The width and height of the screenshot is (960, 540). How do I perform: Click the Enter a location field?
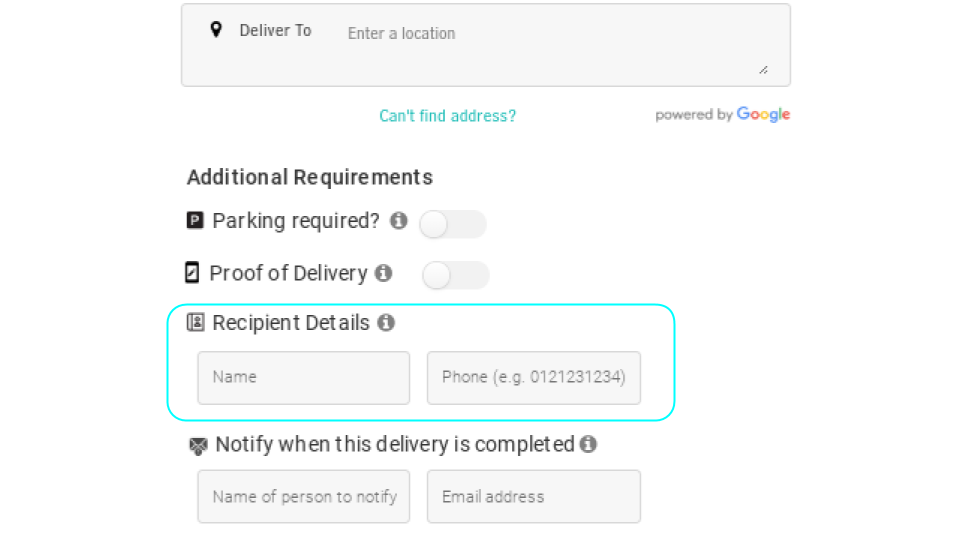point(550,34)
